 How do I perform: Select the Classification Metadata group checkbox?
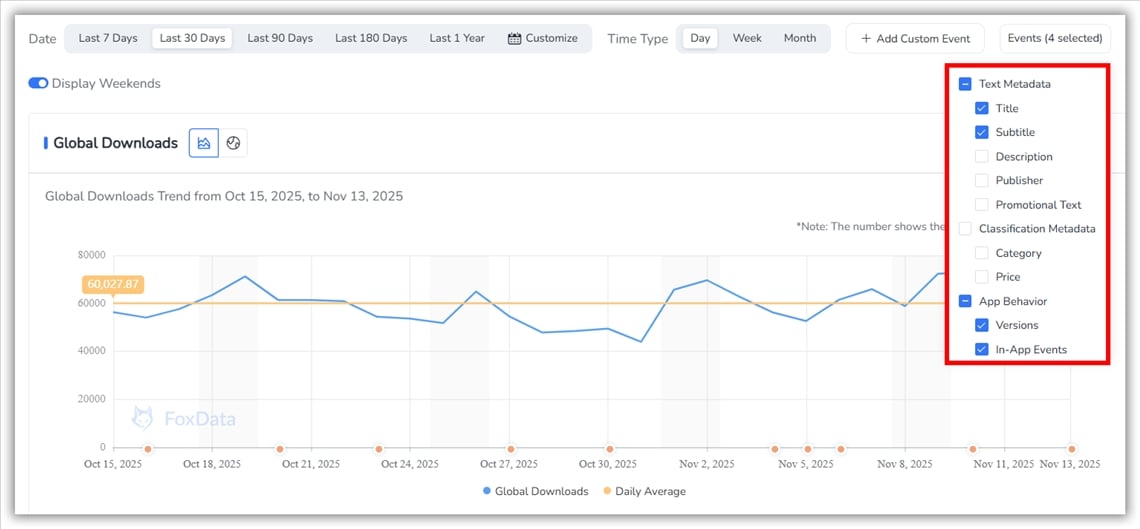click(x=965, y=229)
